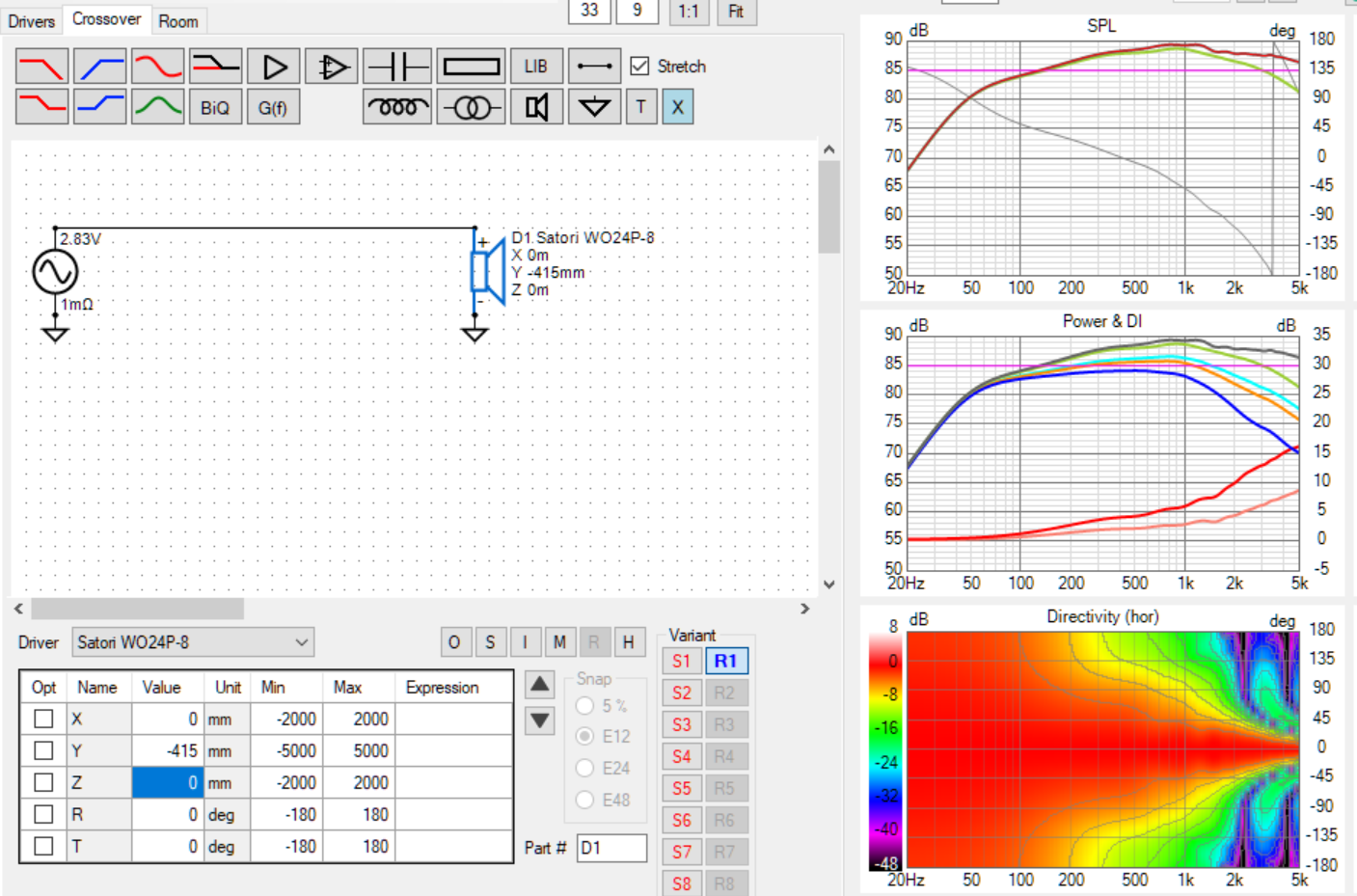Insert a transformer component

[x=471, y=106]
